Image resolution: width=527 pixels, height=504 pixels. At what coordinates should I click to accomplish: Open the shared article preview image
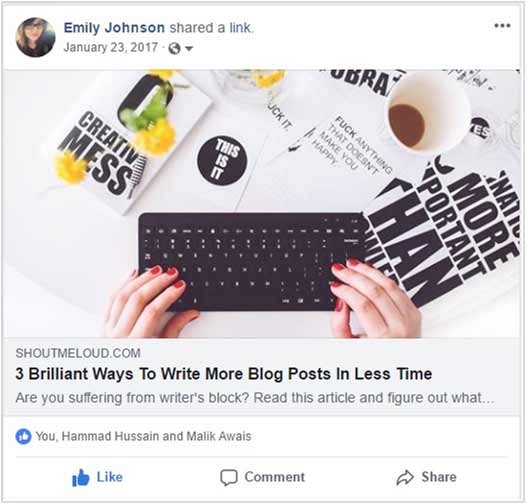pos(262,204)
